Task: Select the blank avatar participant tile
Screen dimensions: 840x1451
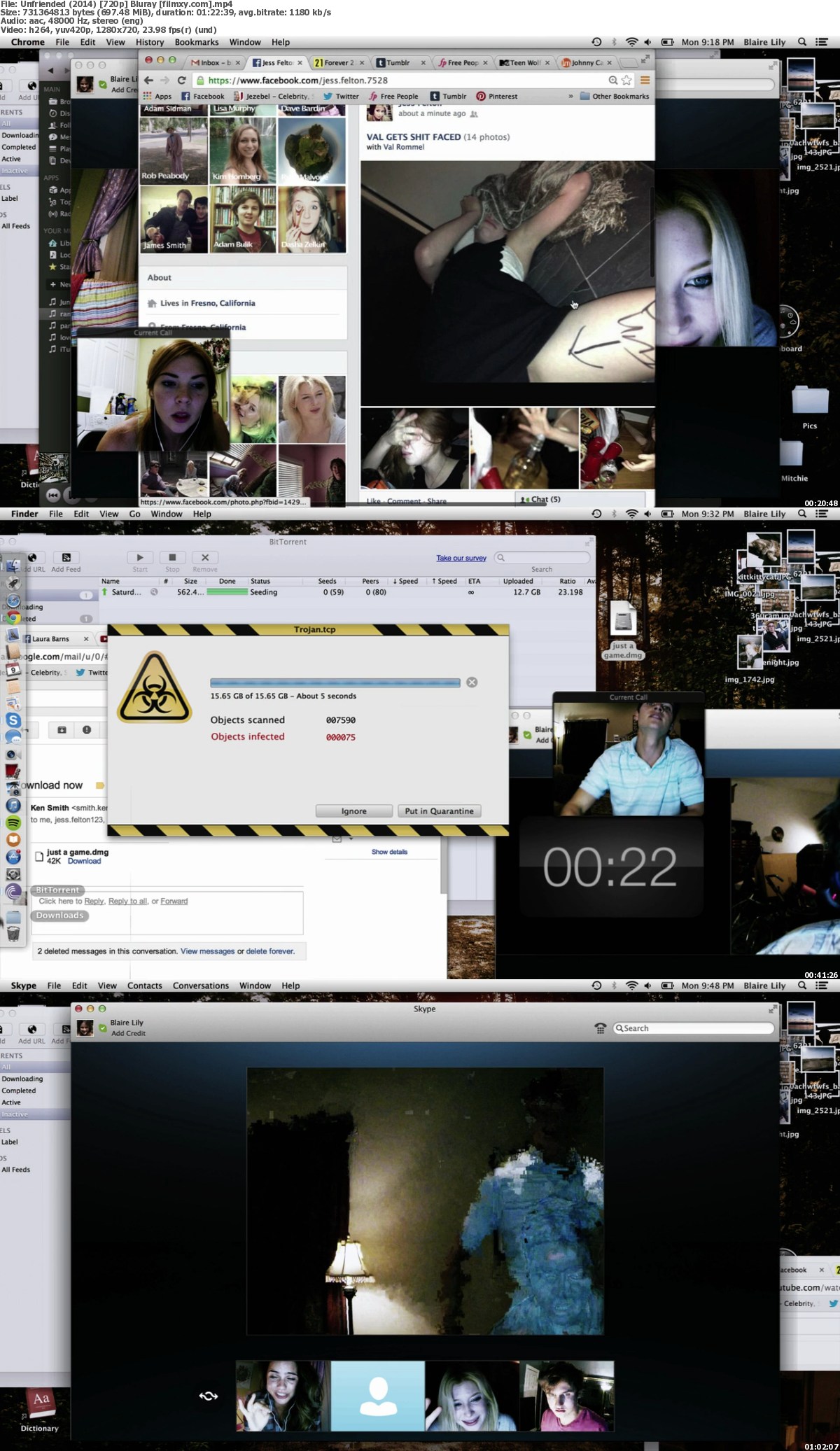Action: click(378, 1396)
